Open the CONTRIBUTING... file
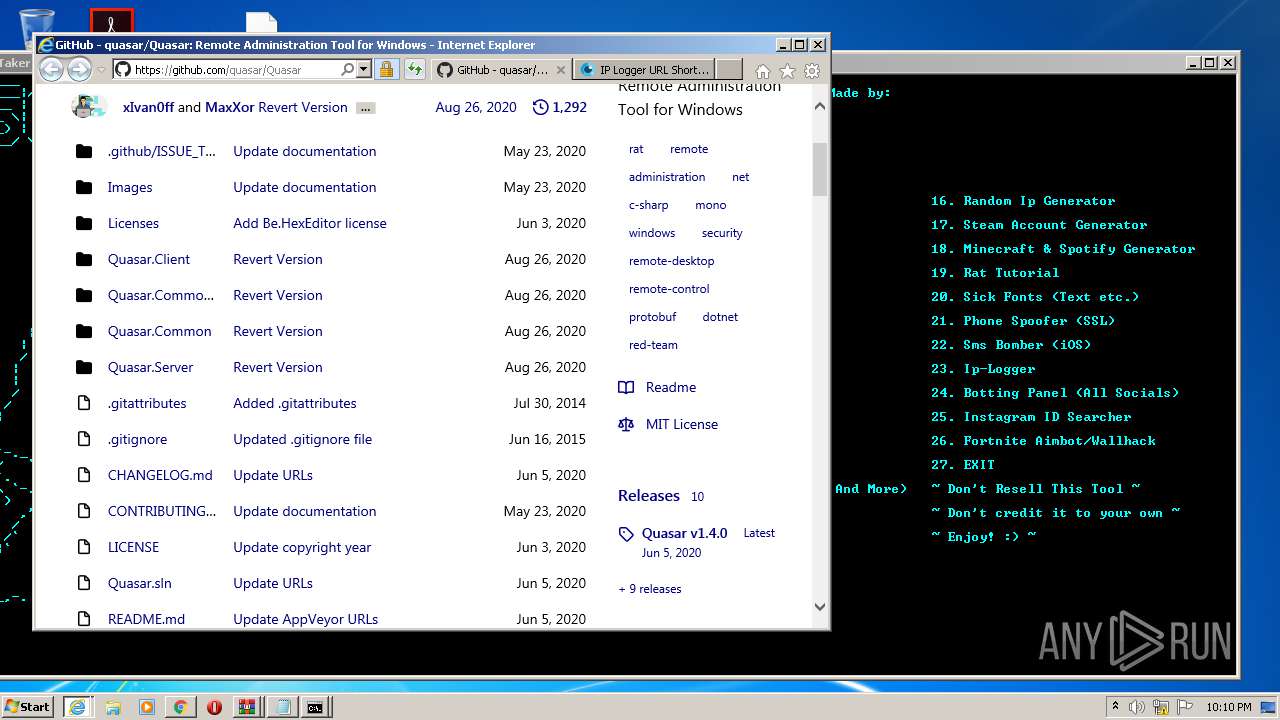Image resolution: width=1280 pixels, height=720 pixels. coord(161,511)
